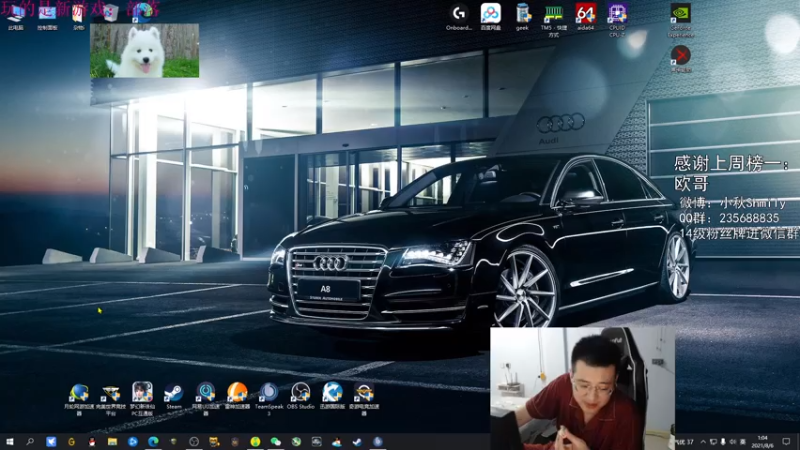Open volume control in system tray

click(733, 441)
